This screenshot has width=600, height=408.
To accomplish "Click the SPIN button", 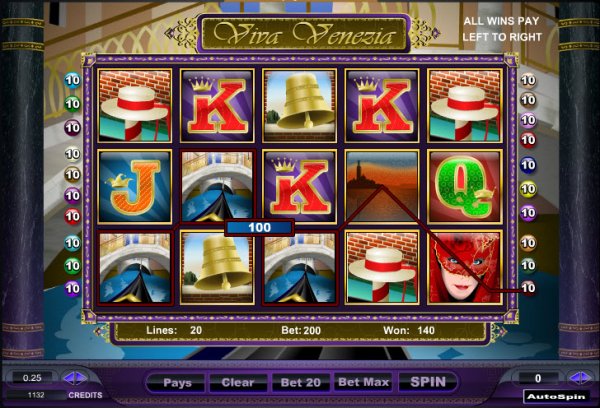I will click(428, 382).
